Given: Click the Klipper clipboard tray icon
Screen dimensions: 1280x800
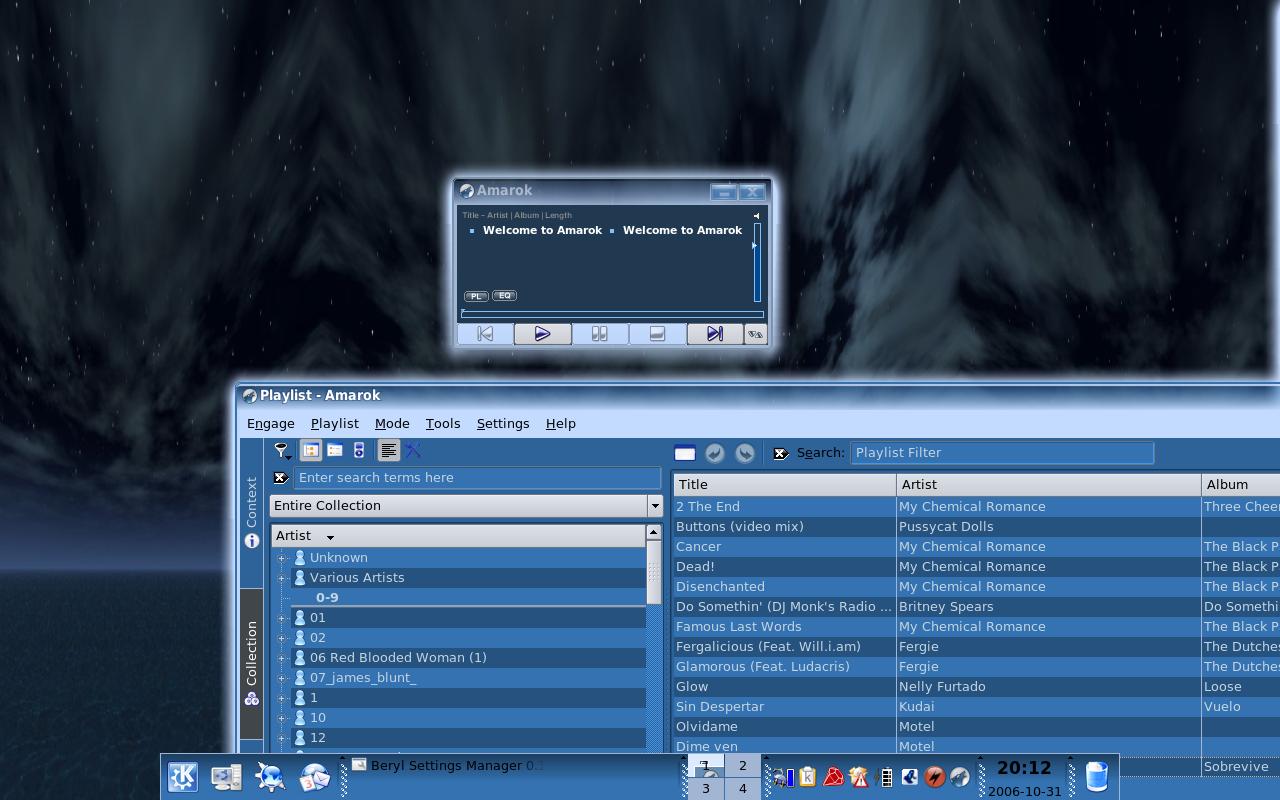Looking at the screenshot, I should [x=808, y=777].
